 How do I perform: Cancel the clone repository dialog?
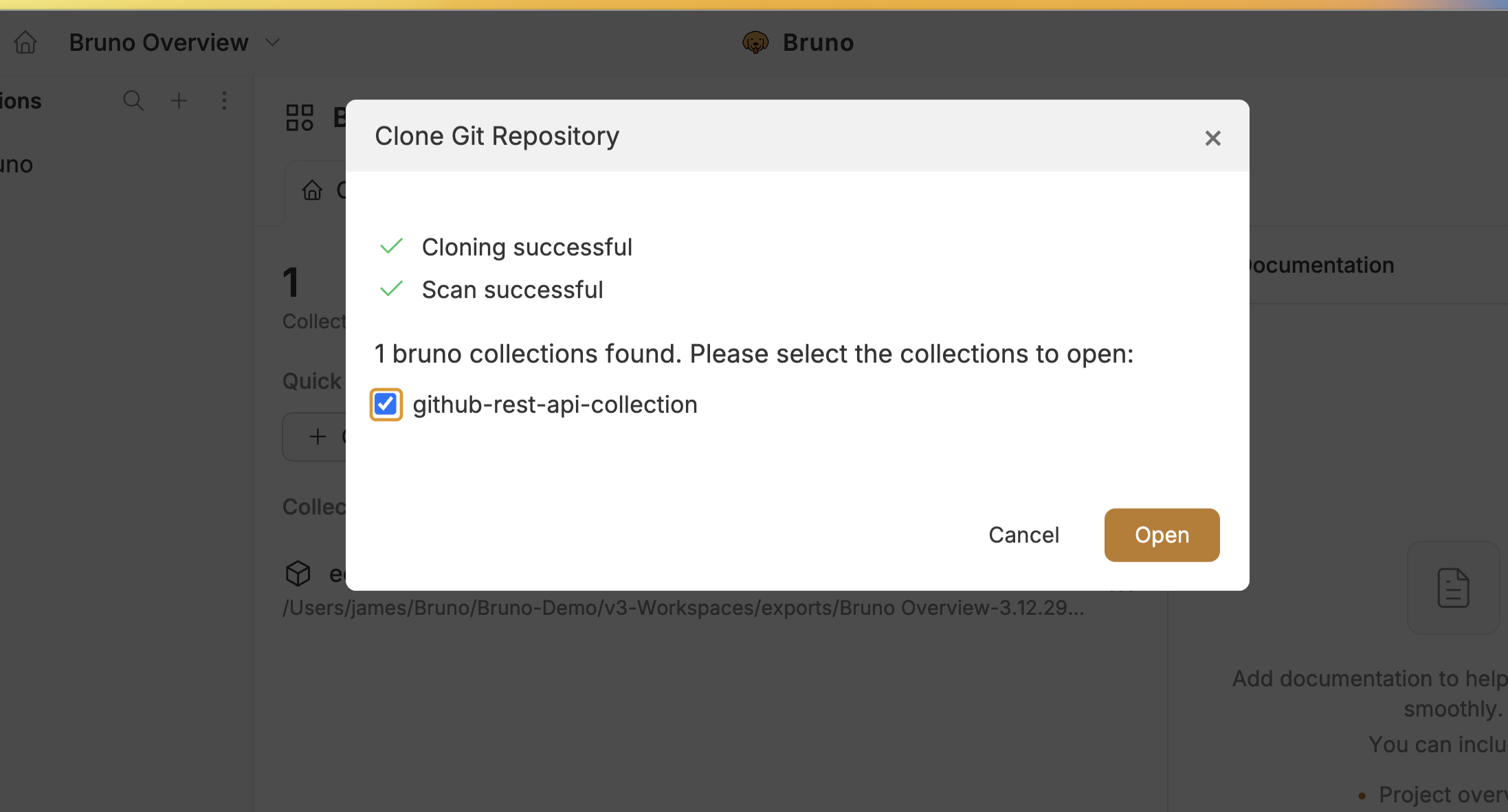pos(1023,534)
